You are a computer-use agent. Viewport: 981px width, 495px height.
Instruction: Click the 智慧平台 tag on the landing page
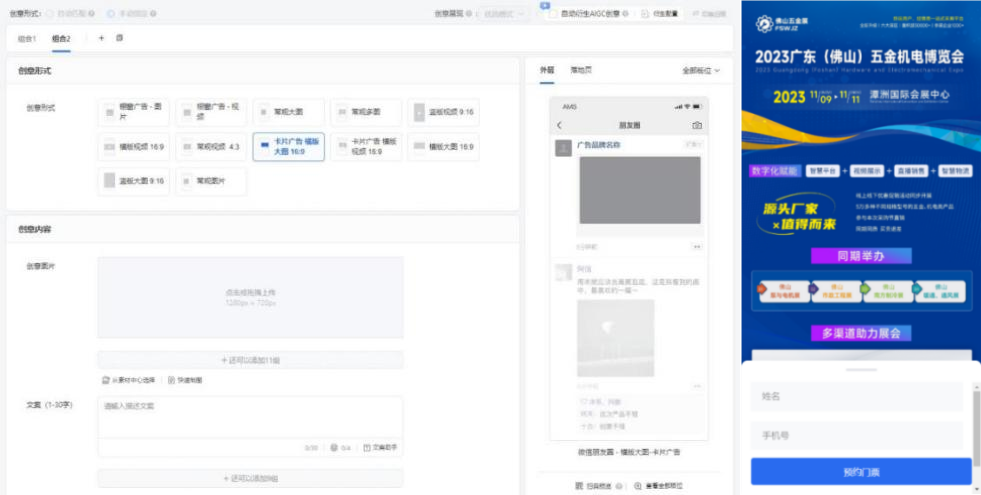[x=823, y=171]
